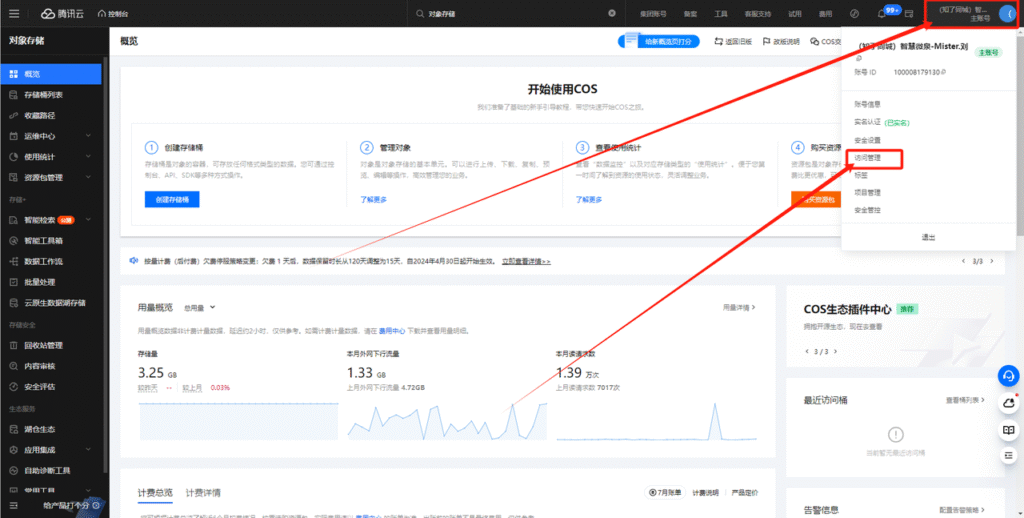The width and height of the screenshot is (1024, 518).
Task: Open the 存储桶列表 sidebar item
Action: click(44, 95)
